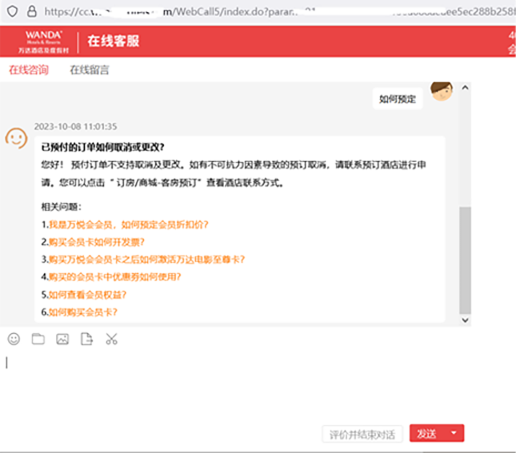The width and height of the screenshot is (516, 453).
Task: Click 评价并结束对话 button
Action: (x=362, y=434)
